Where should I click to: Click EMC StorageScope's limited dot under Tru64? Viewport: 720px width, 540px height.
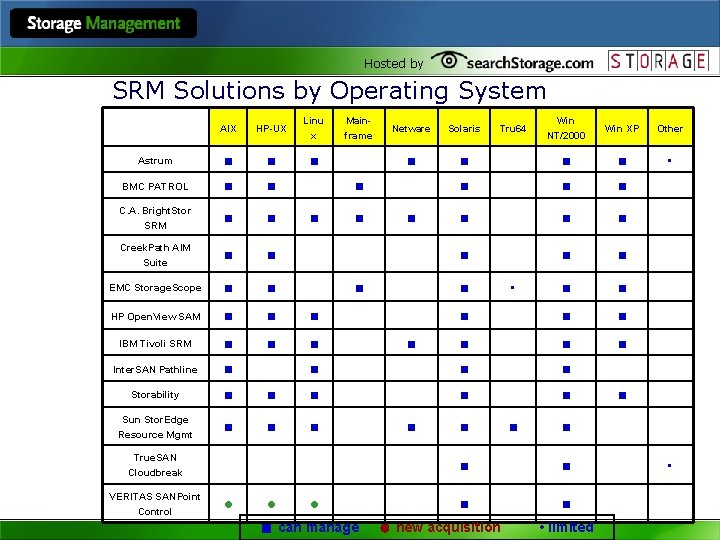[x=512, y=287]
